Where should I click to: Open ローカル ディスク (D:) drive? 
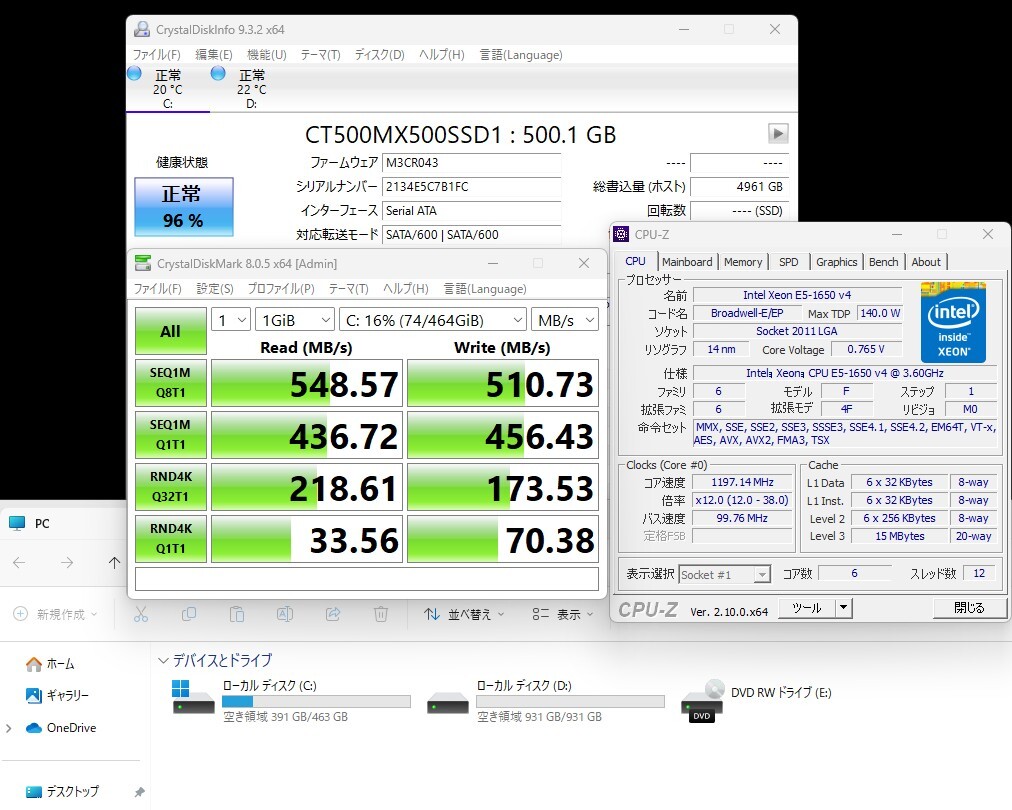coord(545,700)
